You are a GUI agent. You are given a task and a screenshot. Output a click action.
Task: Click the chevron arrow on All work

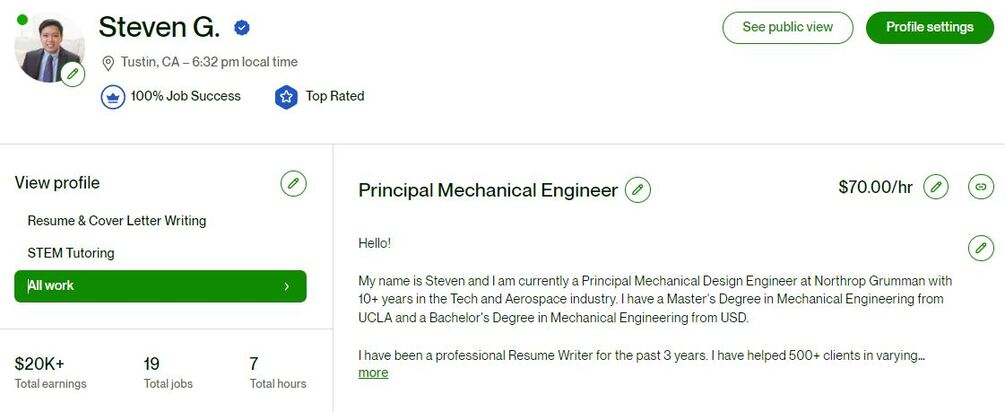tap(287, 286)
